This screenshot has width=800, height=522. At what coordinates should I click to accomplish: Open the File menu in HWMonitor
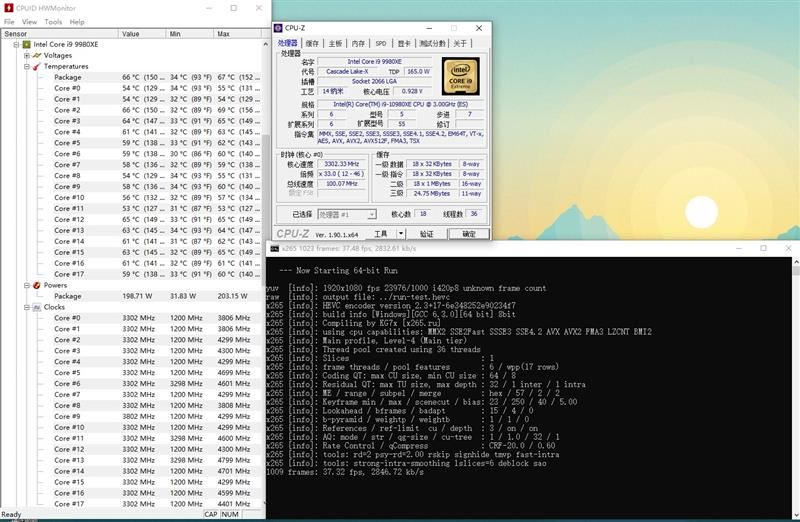pos(9,22)
